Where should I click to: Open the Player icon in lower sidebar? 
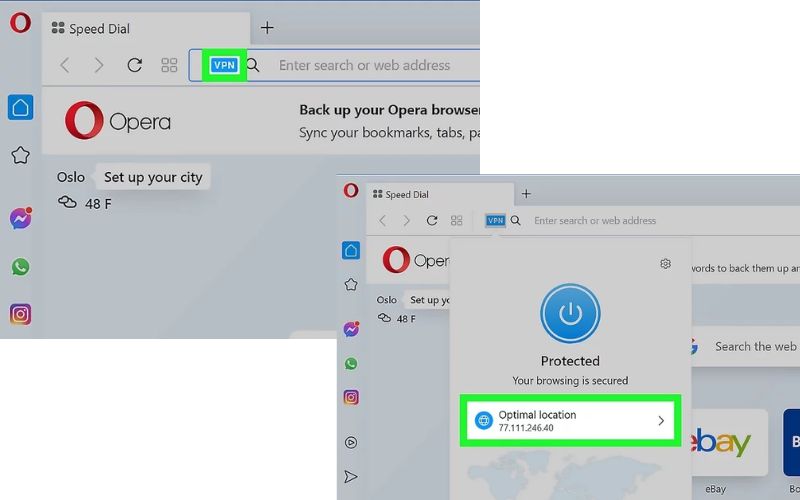pyautogui.click(x=351, y=442)
